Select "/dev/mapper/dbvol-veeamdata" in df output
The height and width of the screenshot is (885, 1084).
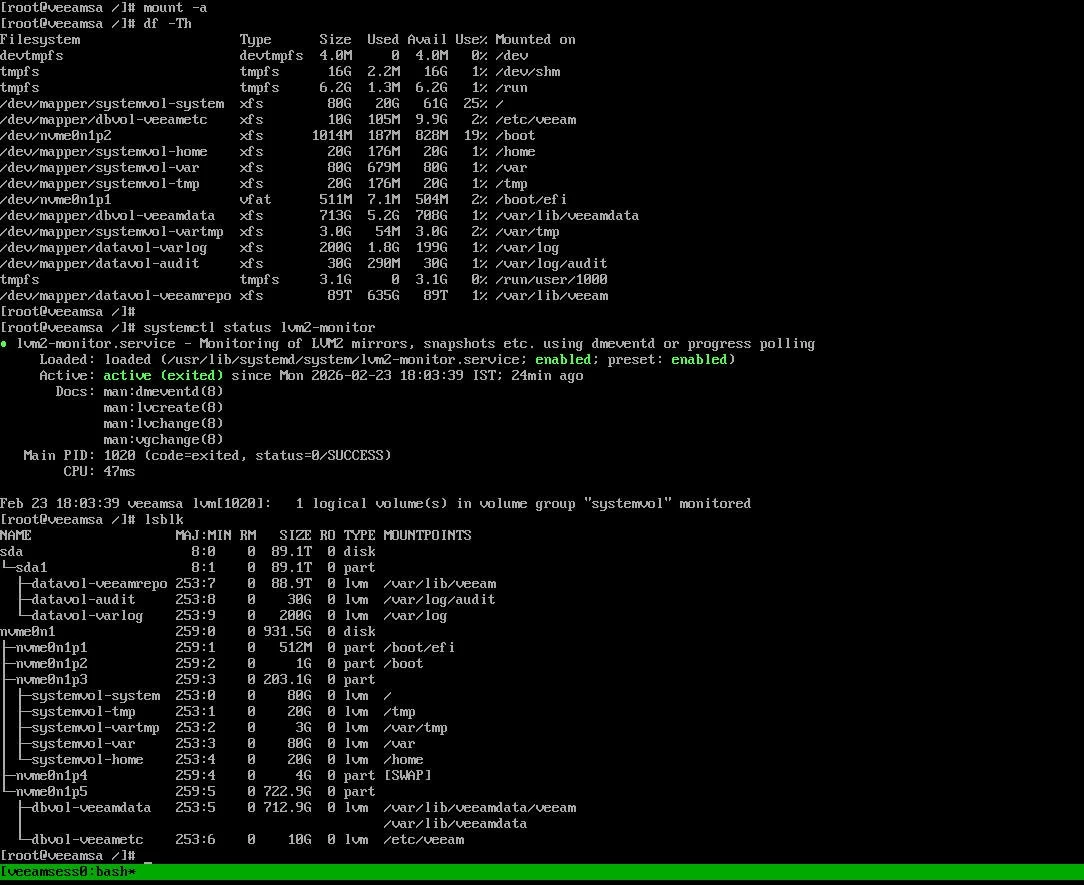[108, 216]
